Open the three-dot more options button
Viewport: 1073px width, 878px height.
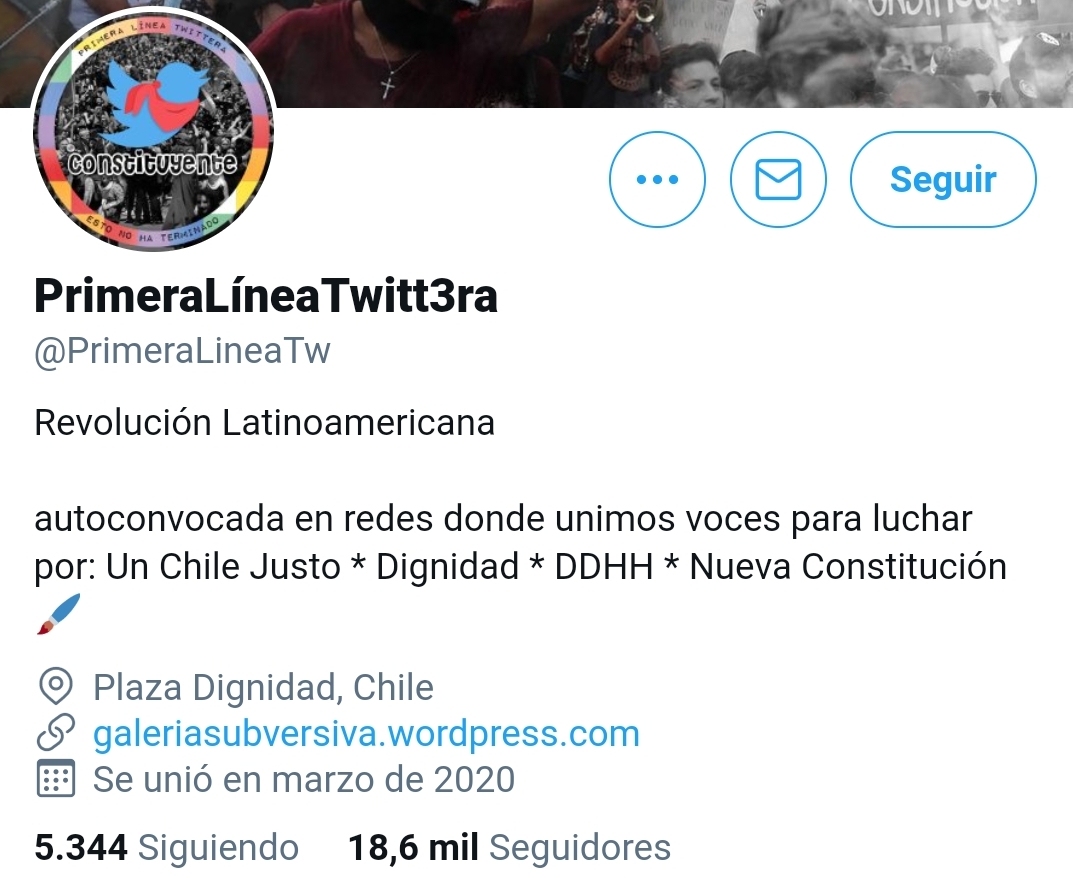pyautogui.click(x=657, y=179)
